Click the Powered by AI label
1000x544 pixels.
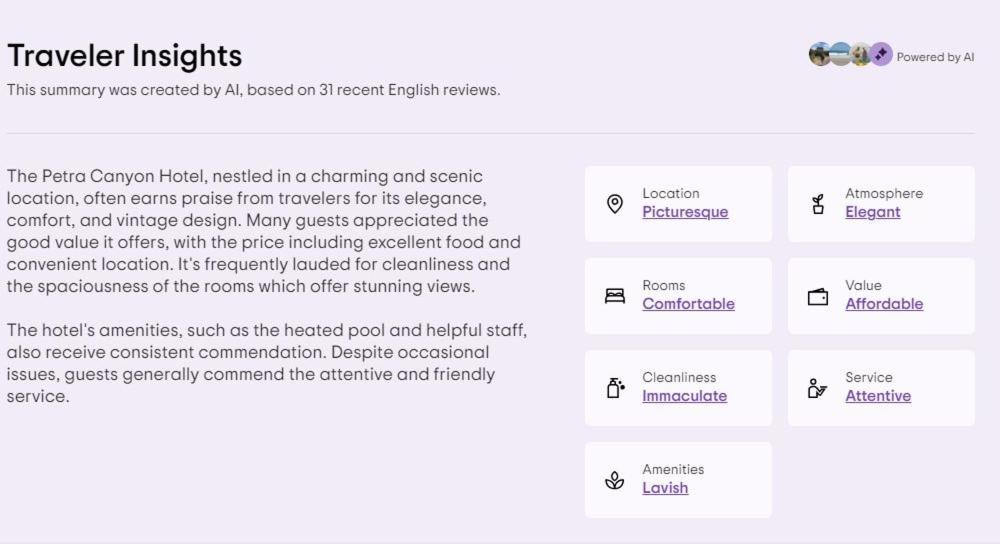pos(935,57)
